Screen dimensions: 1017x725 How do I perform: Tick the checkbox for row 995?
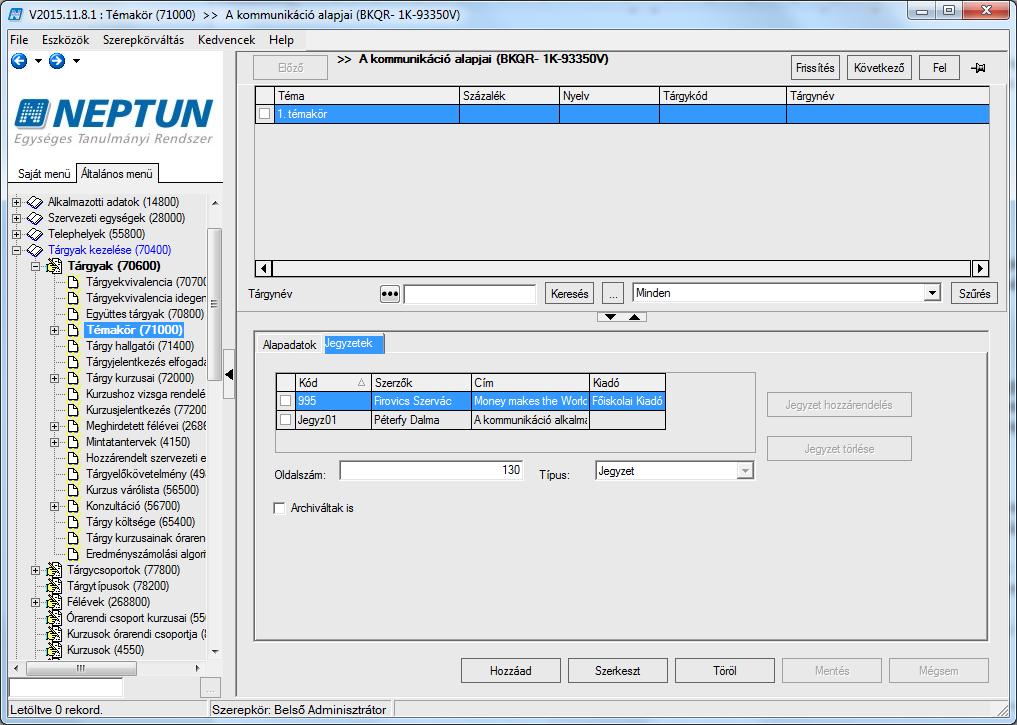pyautogui.click(x=285, y=401)
